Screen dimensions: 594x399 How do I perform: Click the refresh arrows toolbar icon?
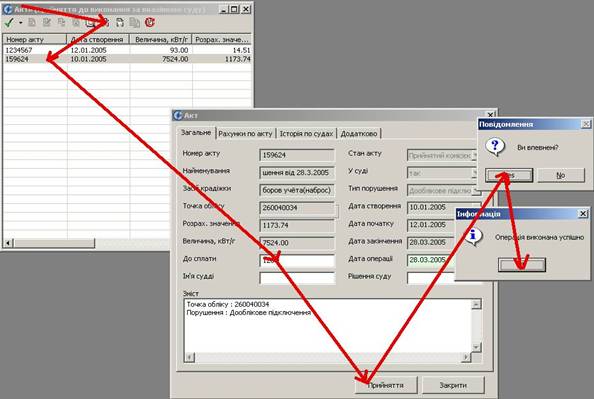click(120, 23)
